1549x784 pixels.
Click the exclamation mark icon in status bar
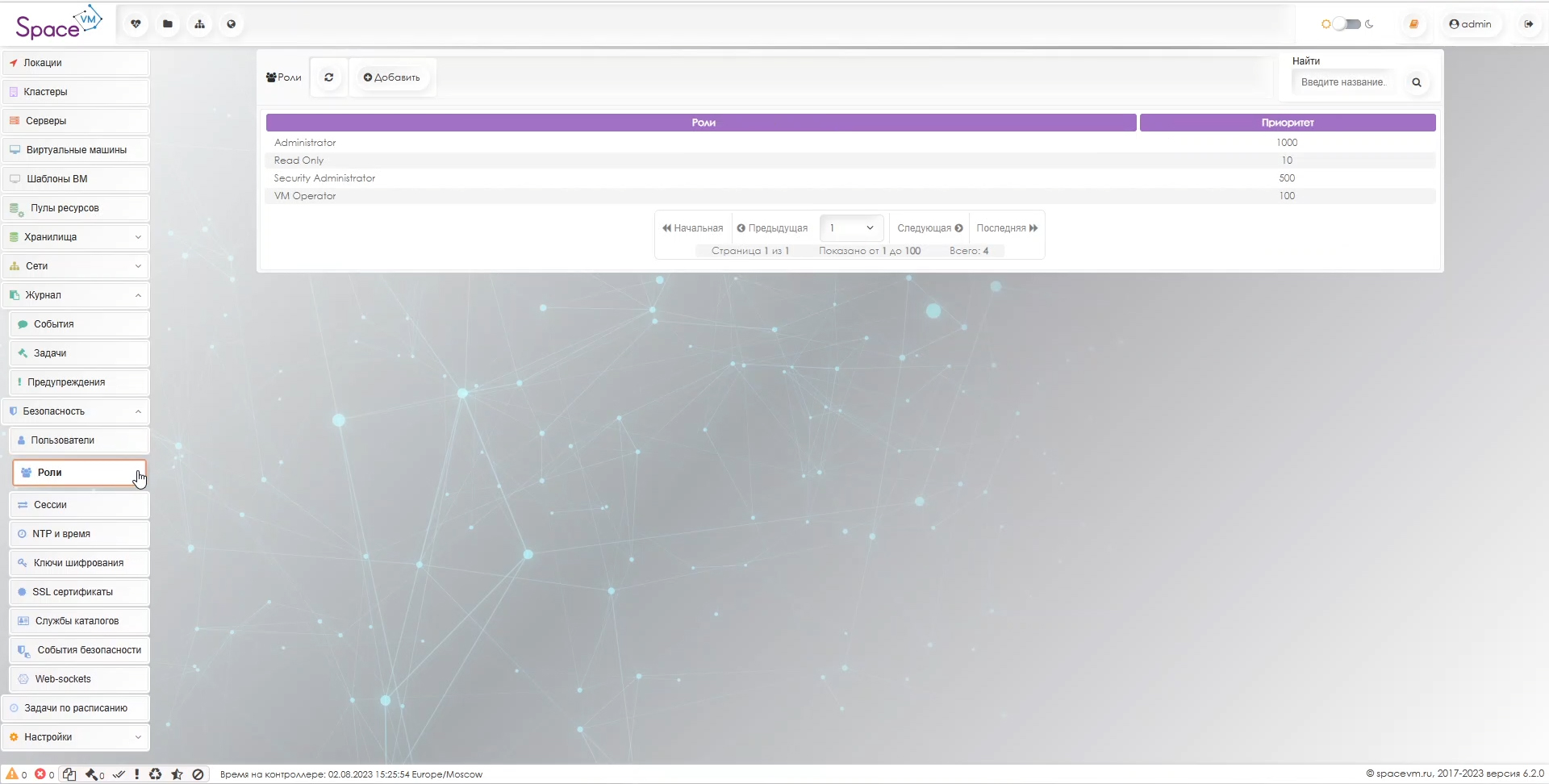click(x=137, y=774)
